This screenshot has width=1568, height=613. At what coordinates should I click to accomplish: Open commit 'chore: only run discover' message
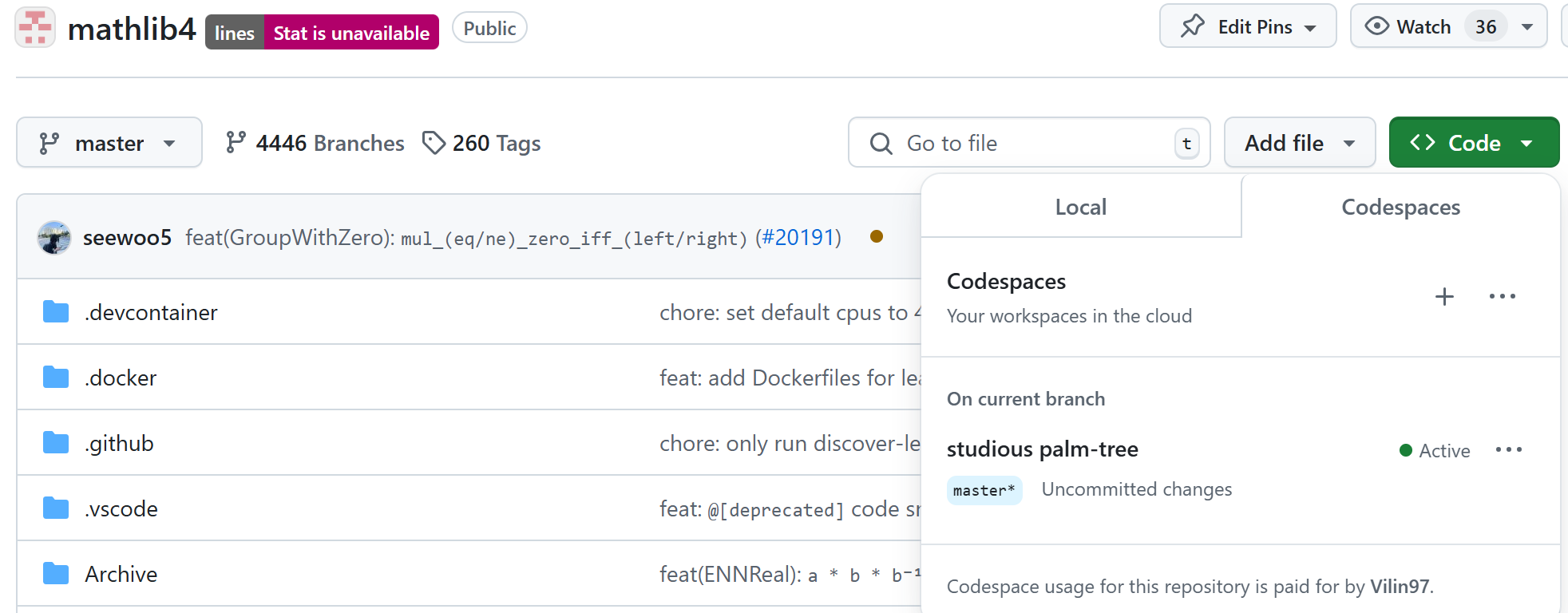790,443
